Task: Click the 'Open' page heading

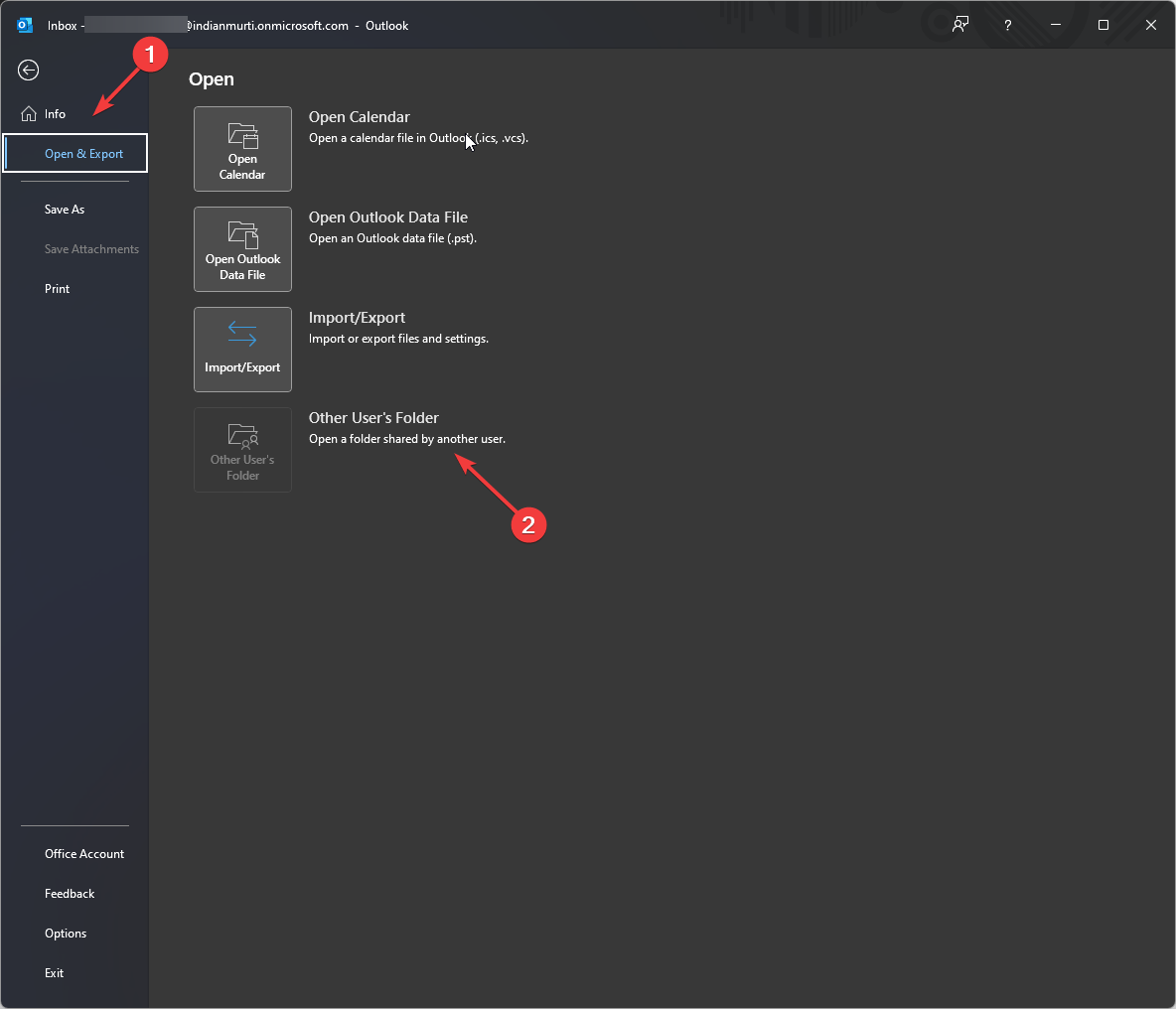Action: [212, 79]
